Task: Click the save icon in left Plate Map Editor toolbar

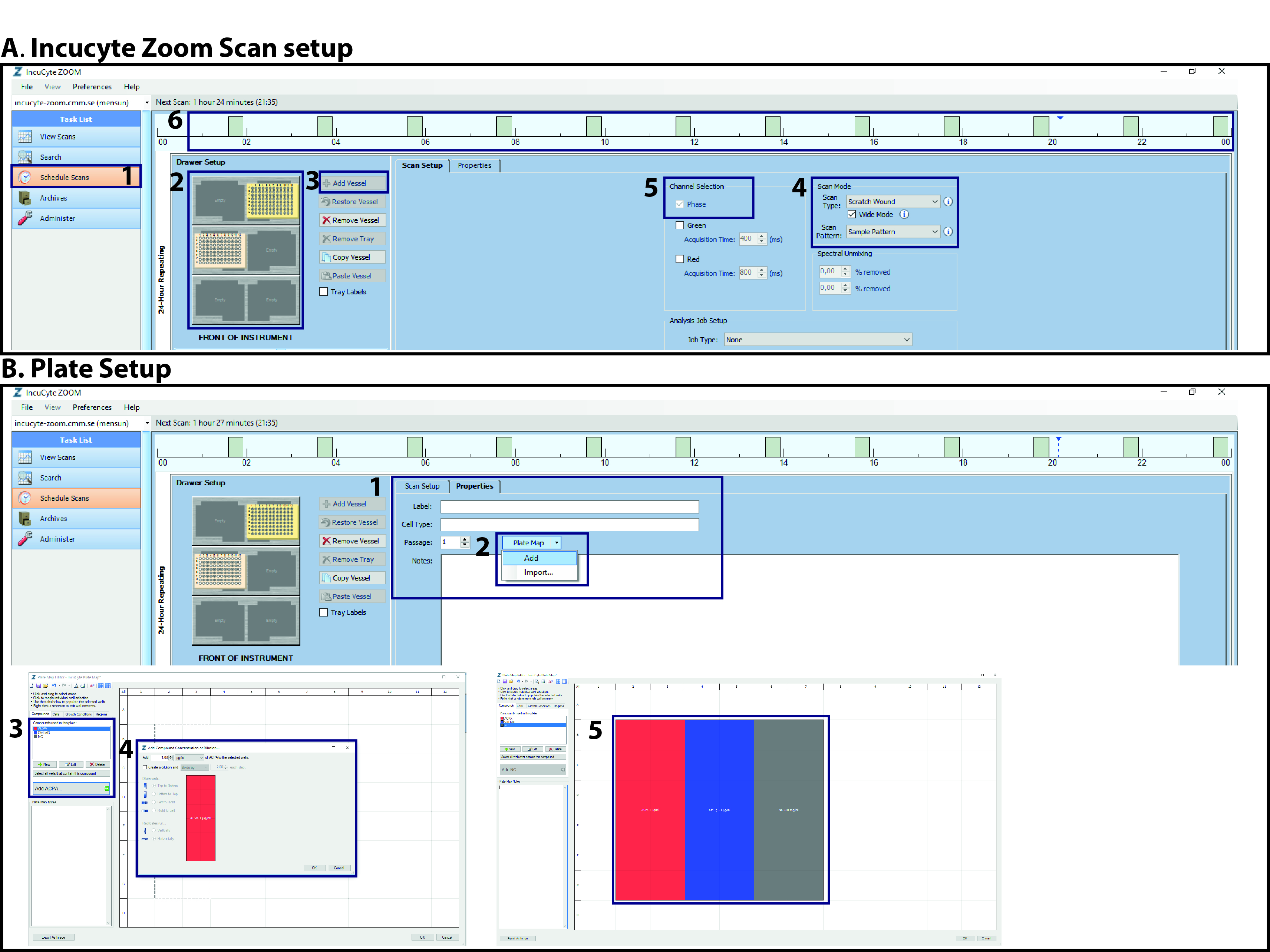Action: point(39,686)
